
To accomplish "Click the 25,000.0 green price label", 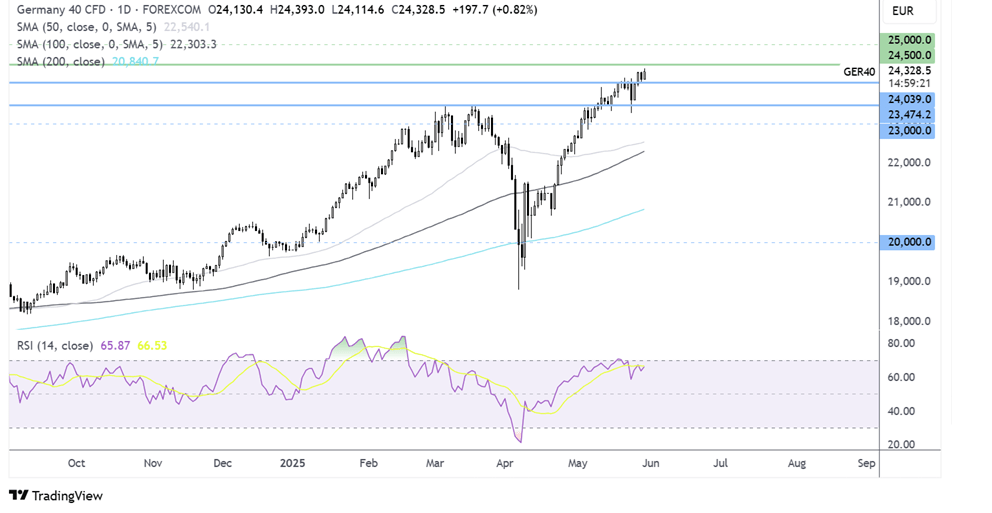I will (x=906, y=40).
